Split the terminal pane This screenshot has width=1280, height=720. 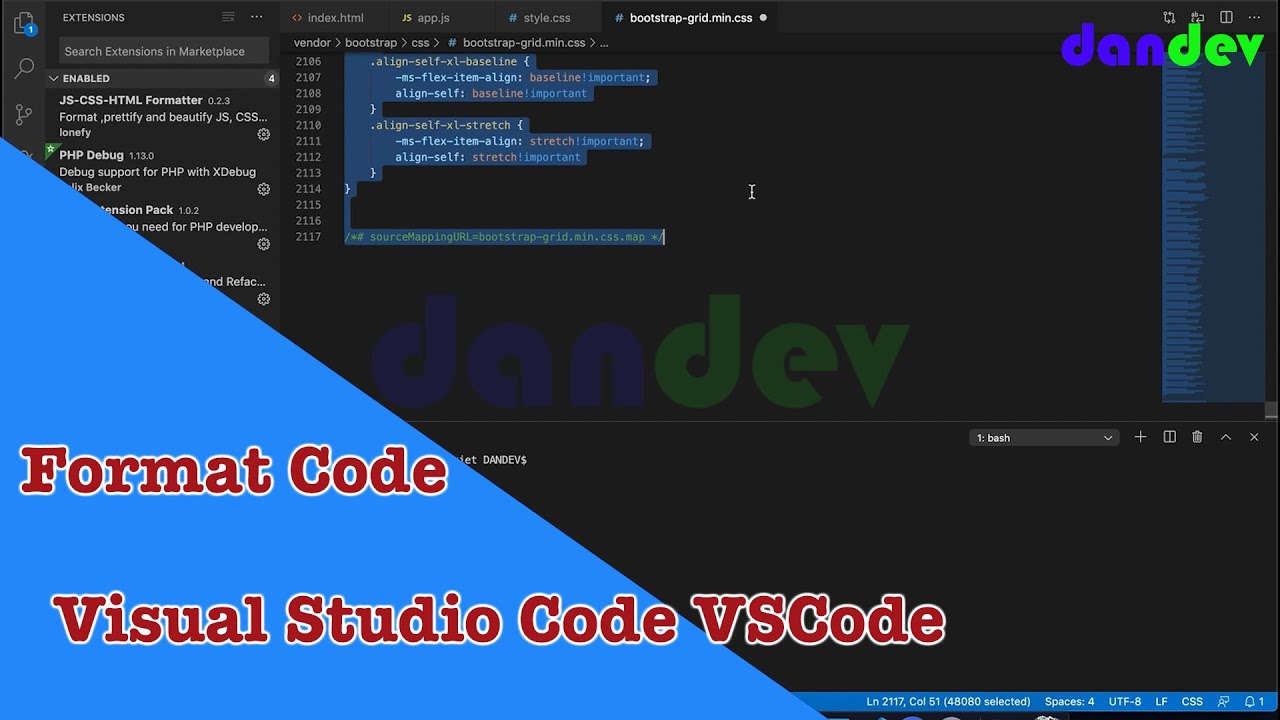coord(1169,437)
